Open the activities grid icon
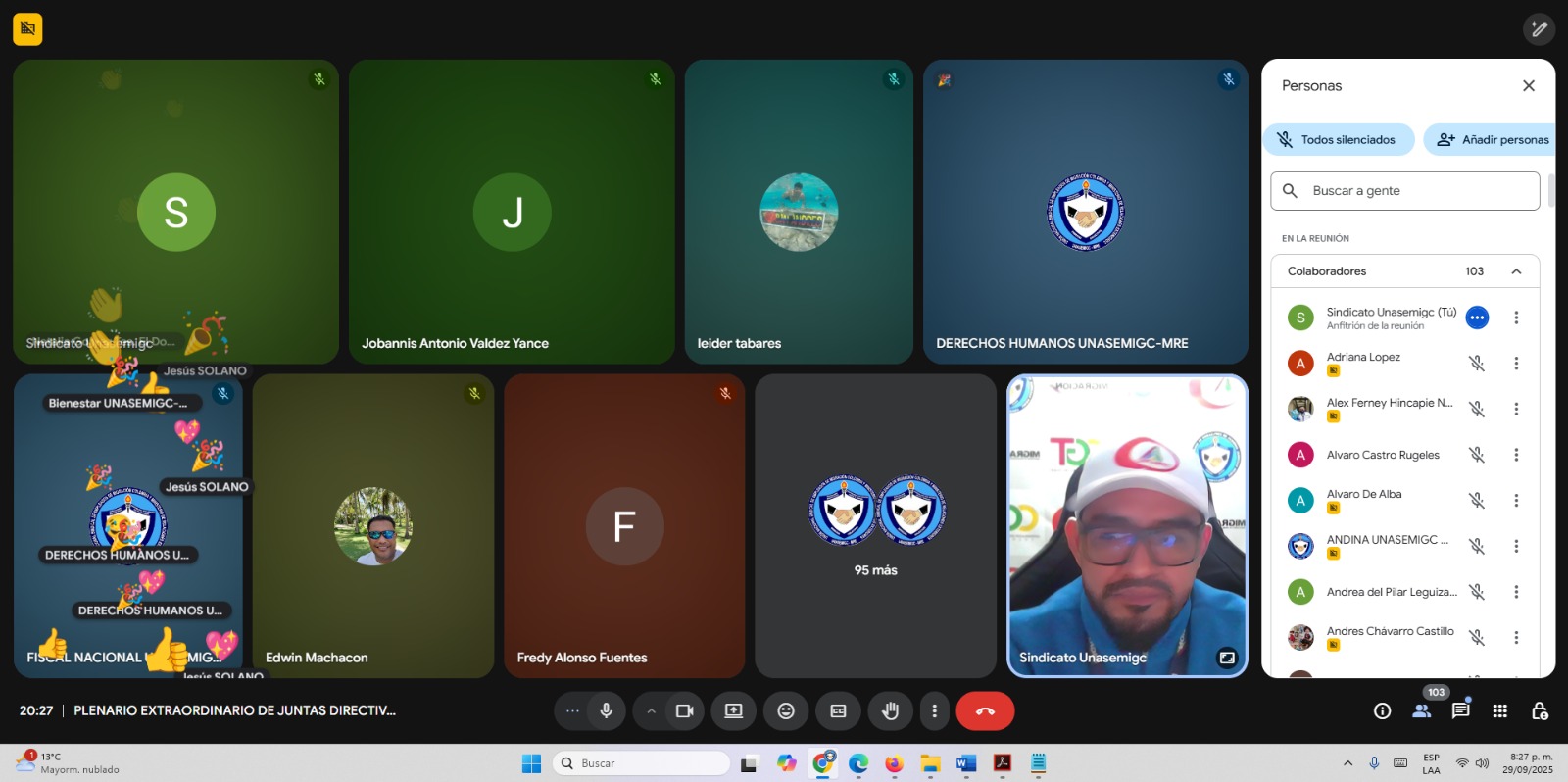 click(1499, 711)
